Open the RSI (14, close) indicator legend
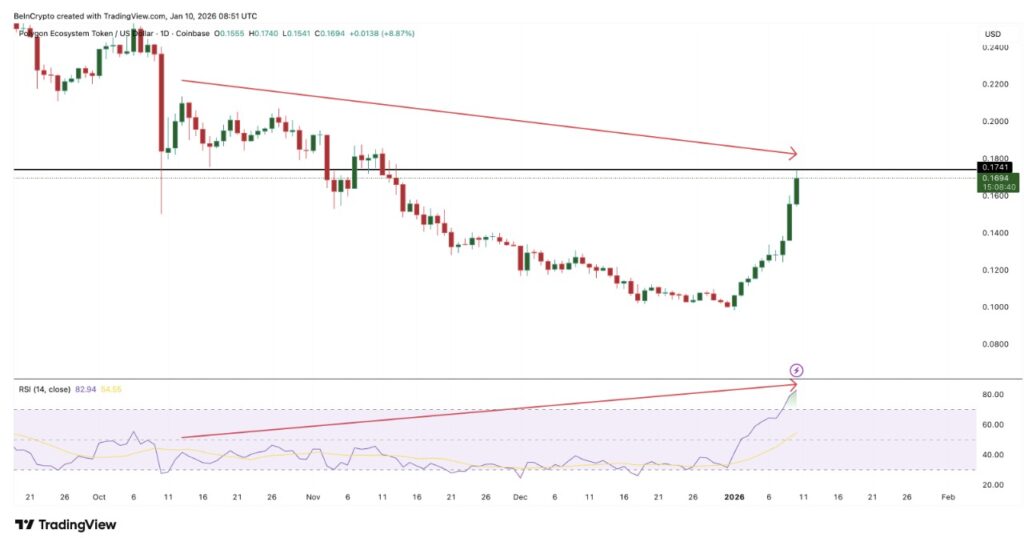 [x=44, y=389]
